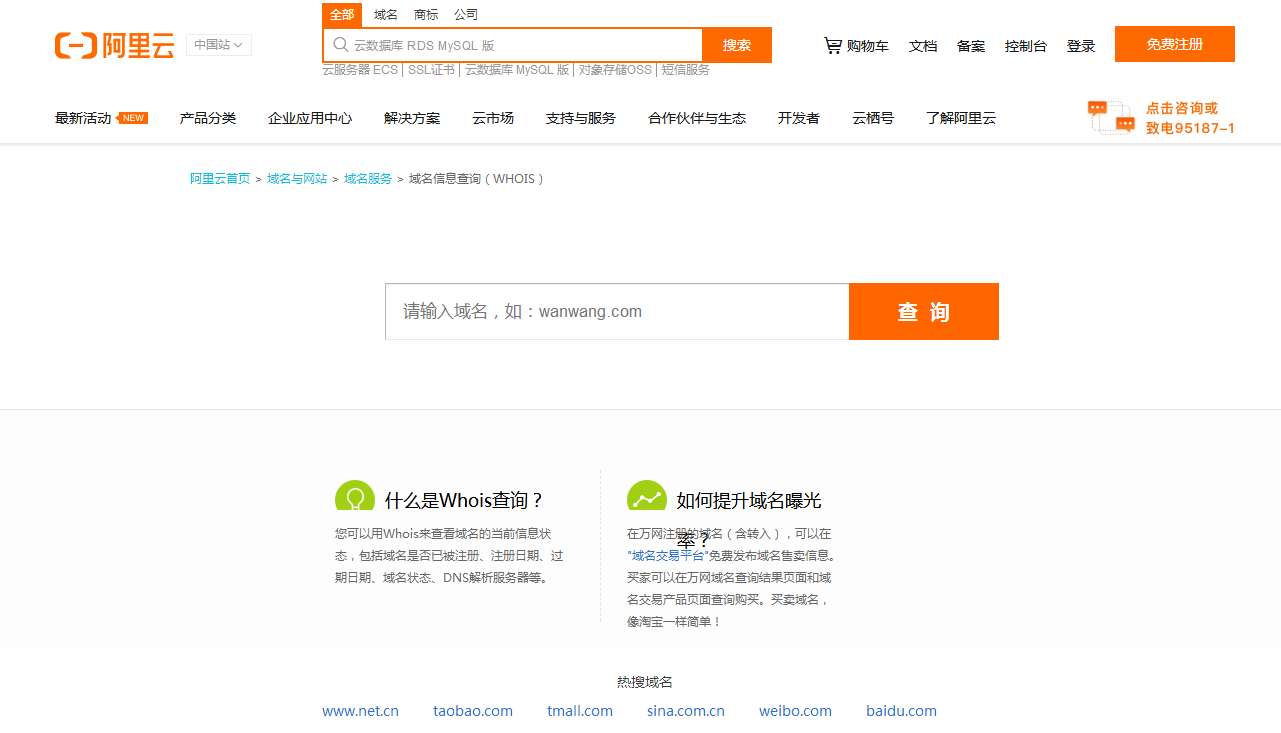Open the 文档 link
Viewport: 1281px width, 733px height.
pos(923,46)
